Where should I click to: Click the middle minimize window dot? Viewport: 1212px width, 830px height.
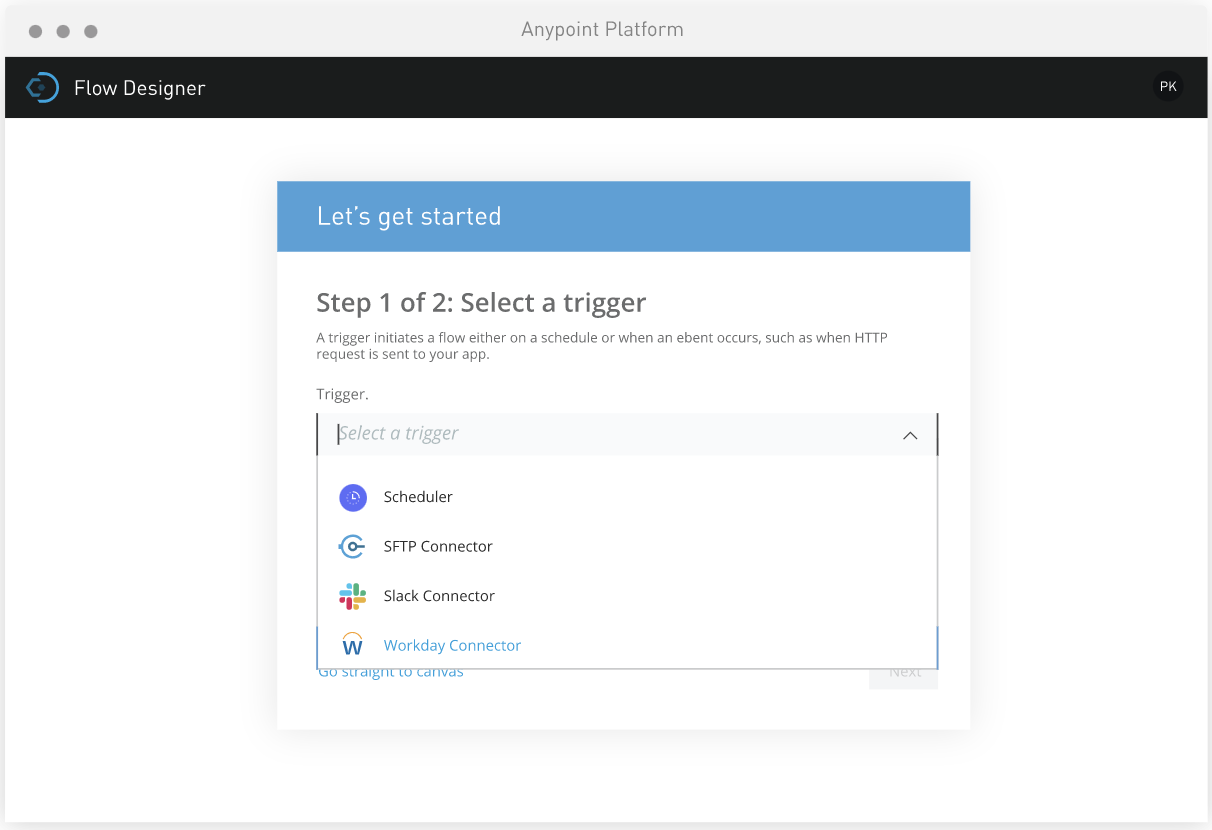[x=63, y=31]
